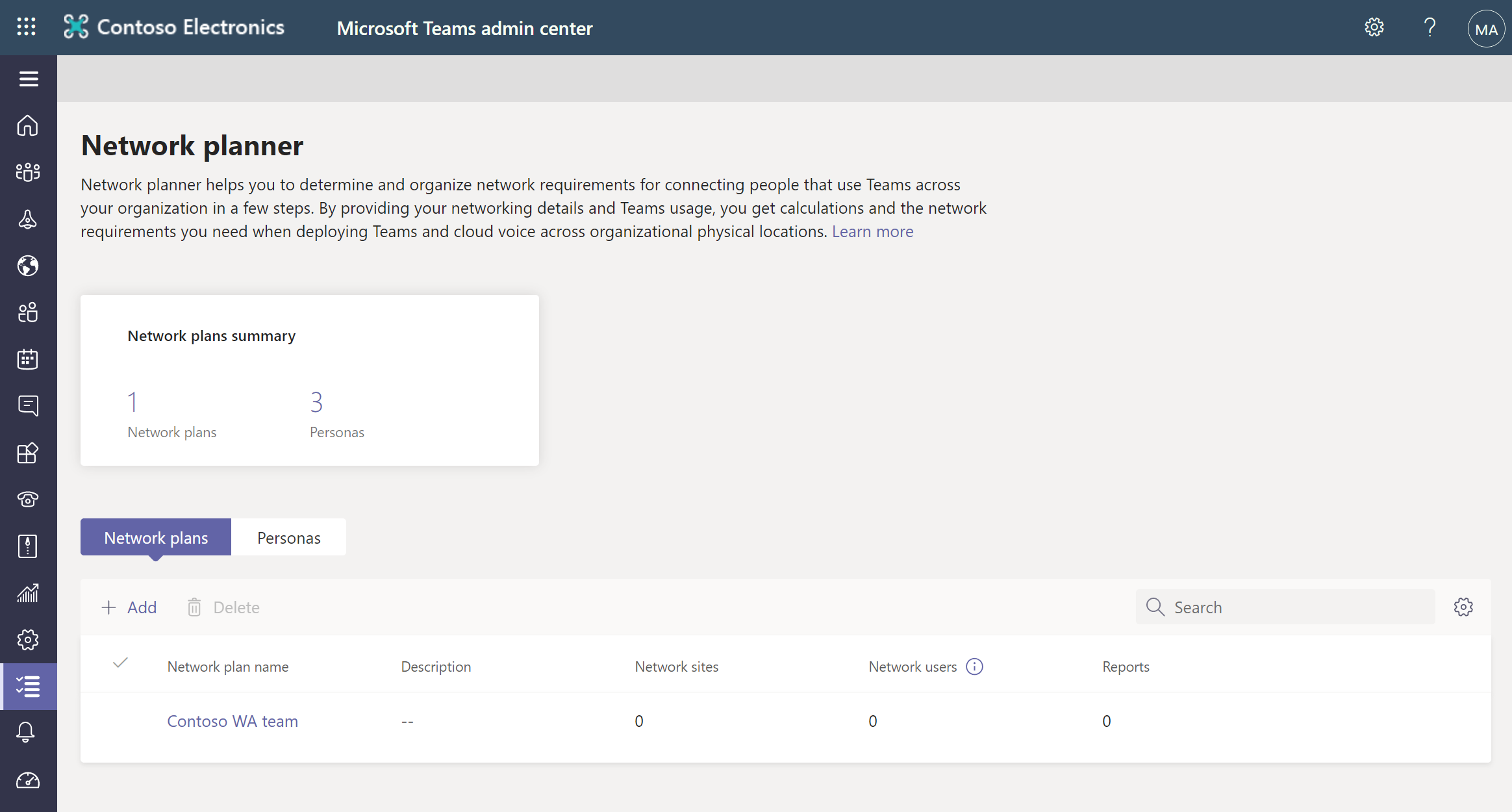This screenshot has width=1512, height=812.
Task: Switch to the Personas tab
Action: pos(288,538)
